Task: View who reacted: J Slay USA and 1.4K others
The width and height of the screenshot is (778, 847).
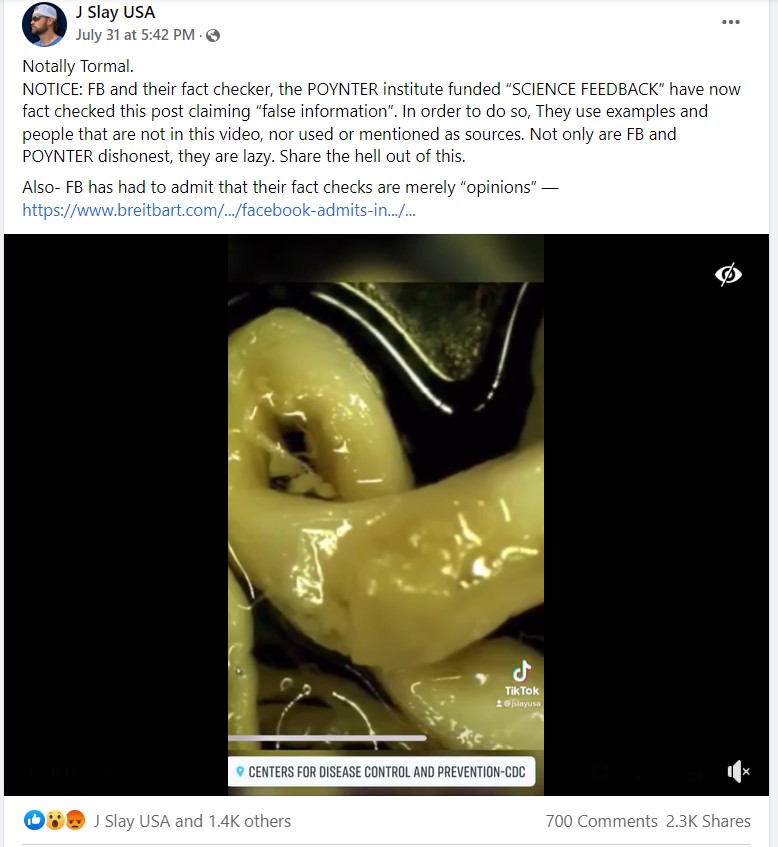Action: (192, 821)
